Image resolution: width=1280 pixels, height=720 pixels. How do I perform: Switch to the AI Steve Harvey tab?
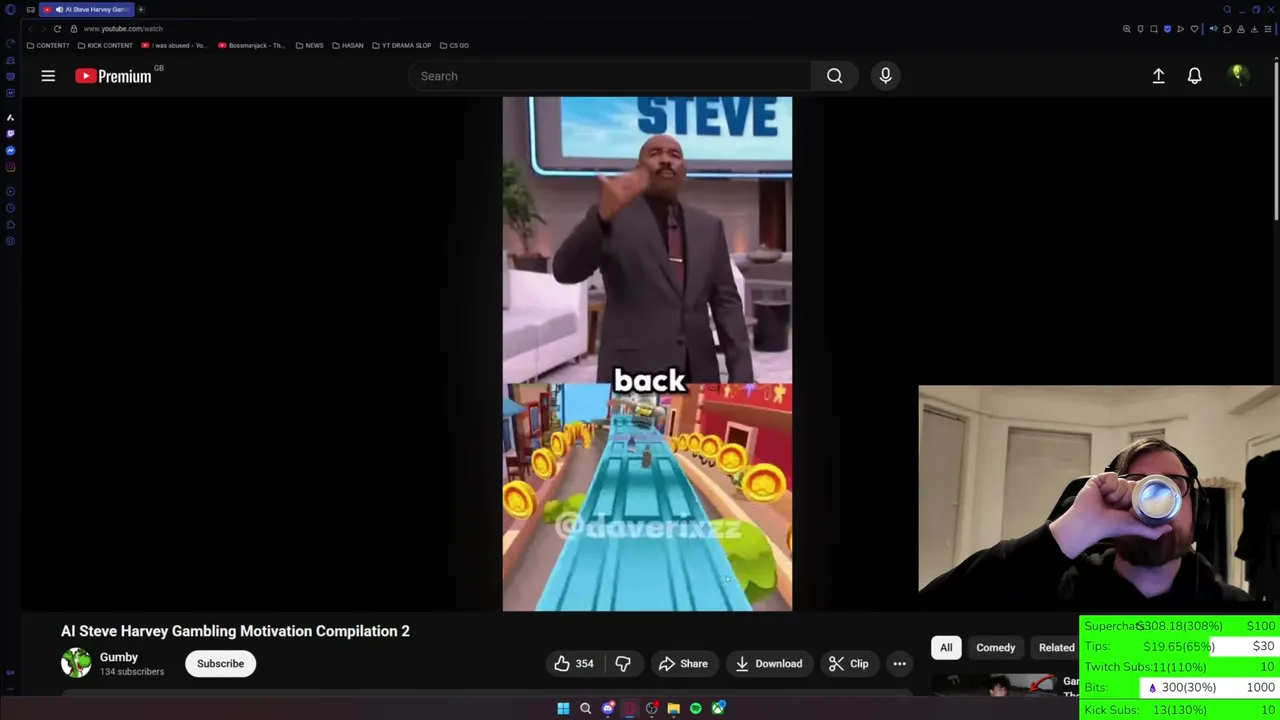[86, 10]
